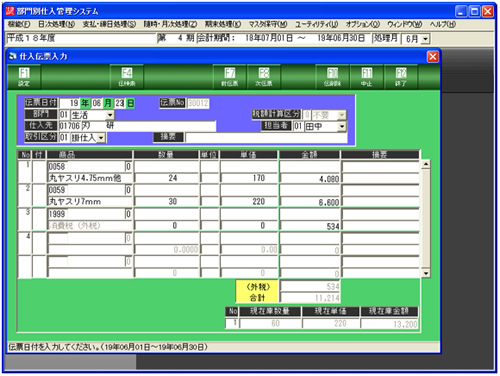
Task: Close the 仕入伝票入力 sub-window
Action: (433, 57)
